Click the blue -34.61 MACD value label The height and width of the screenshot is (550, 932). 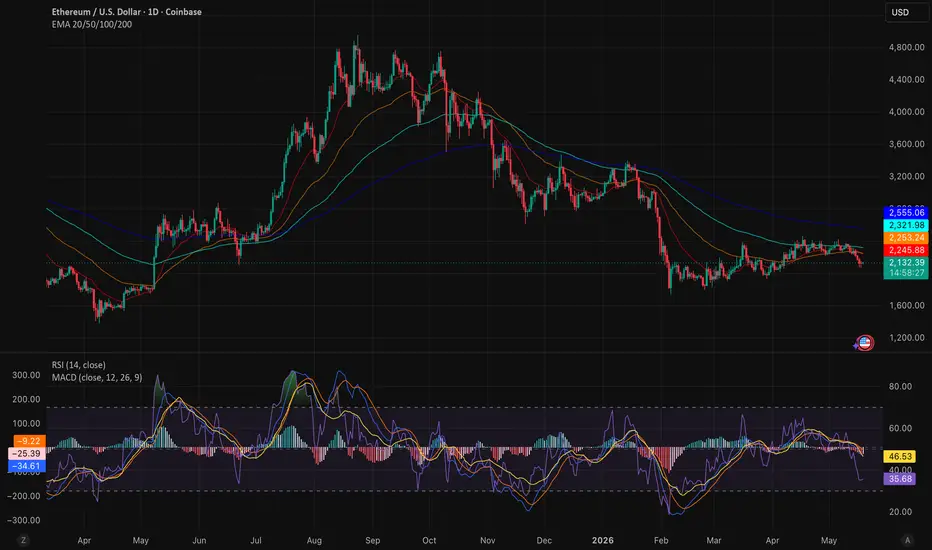[27, 466]
